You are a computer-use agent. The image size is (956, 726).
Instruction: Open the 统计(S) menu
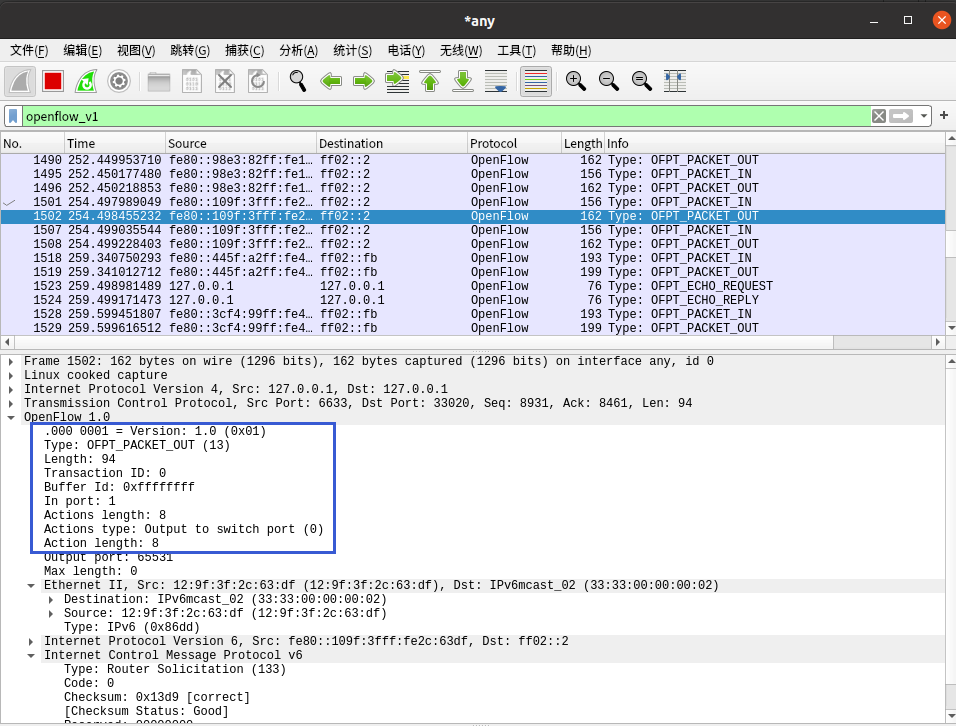point(352,51)
